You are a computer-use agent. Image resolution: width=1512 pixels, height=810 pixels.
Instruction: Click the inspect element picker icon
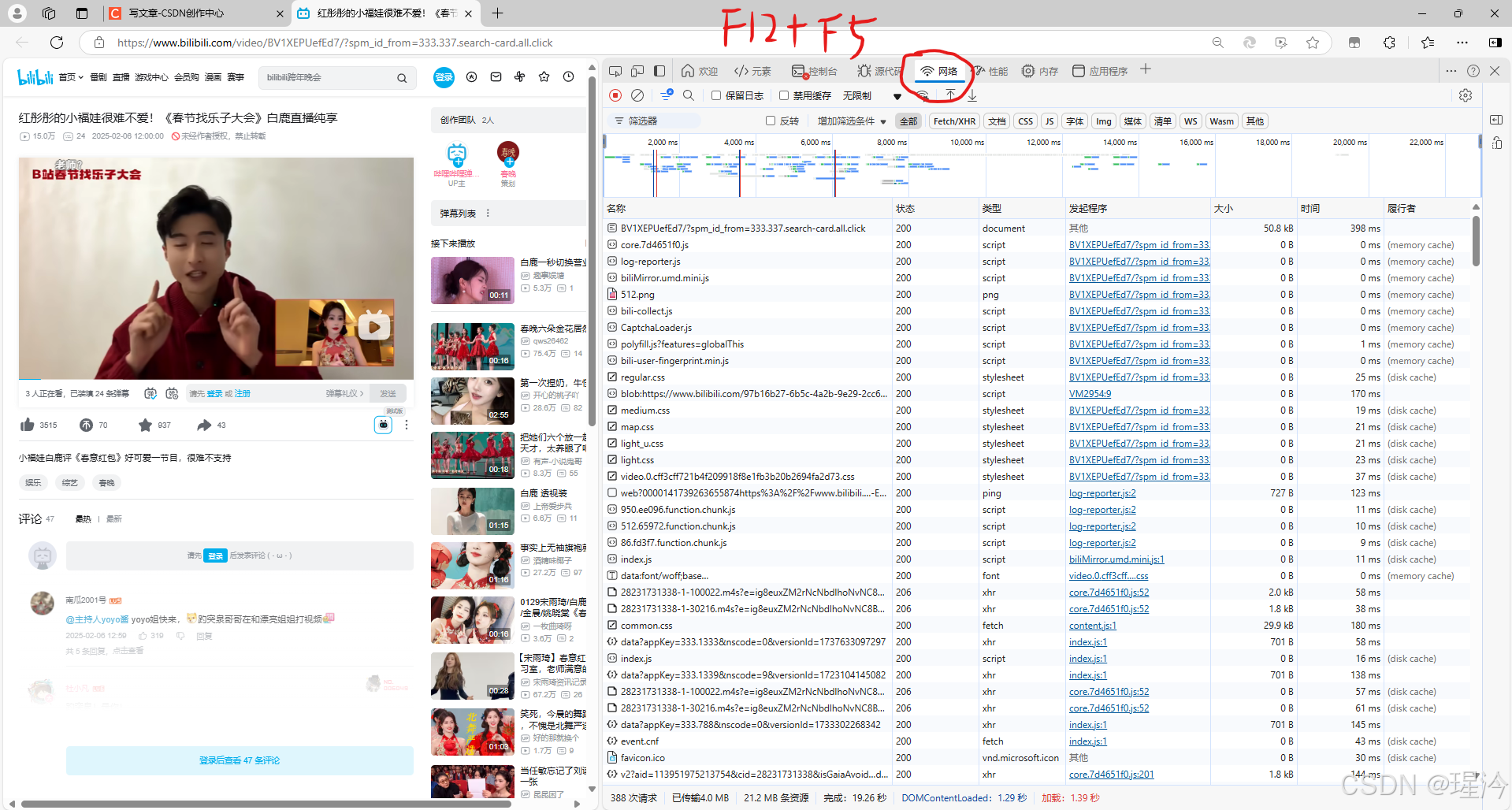click(x=615, y=71)
